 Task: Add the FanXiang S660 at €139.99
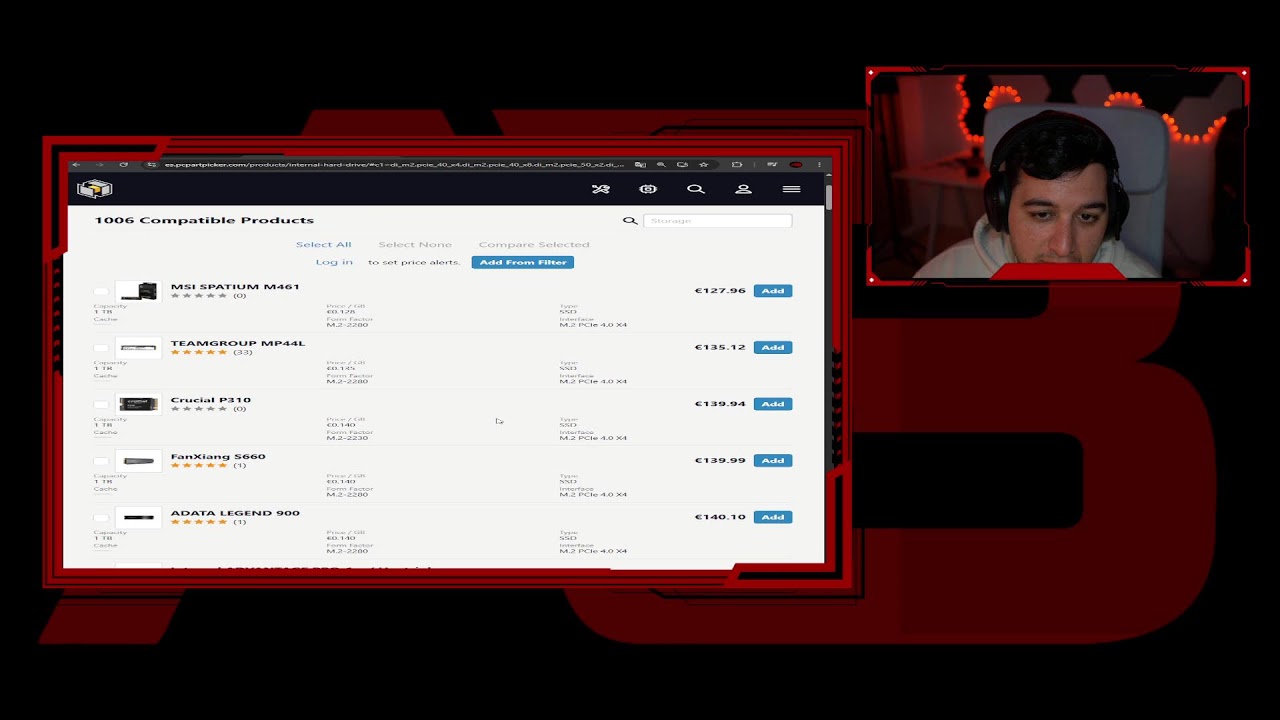click(773, 460)
